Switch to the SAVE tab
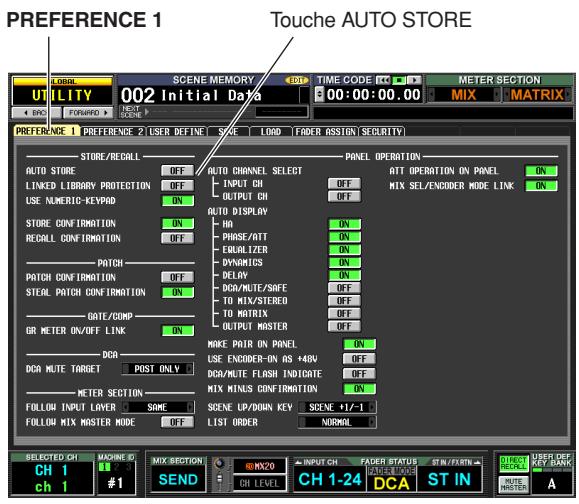Viewport: 579px width, 504px height. [228, 132]
